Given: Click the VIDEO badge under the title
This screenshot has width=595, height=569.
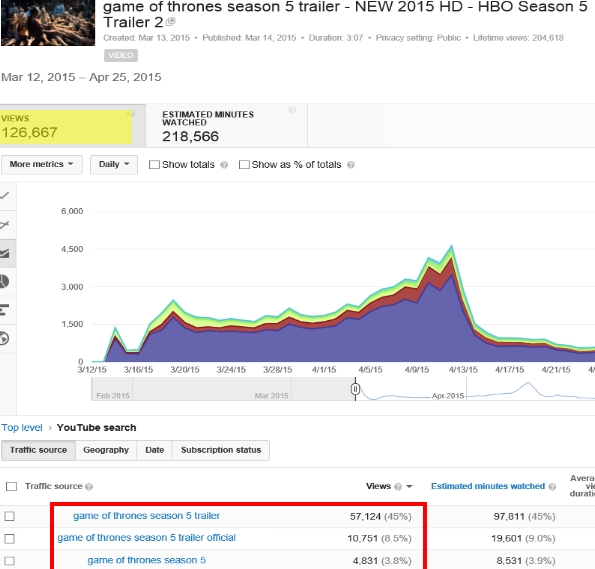Looking at the screenshot, I should (x=121, y=55).
